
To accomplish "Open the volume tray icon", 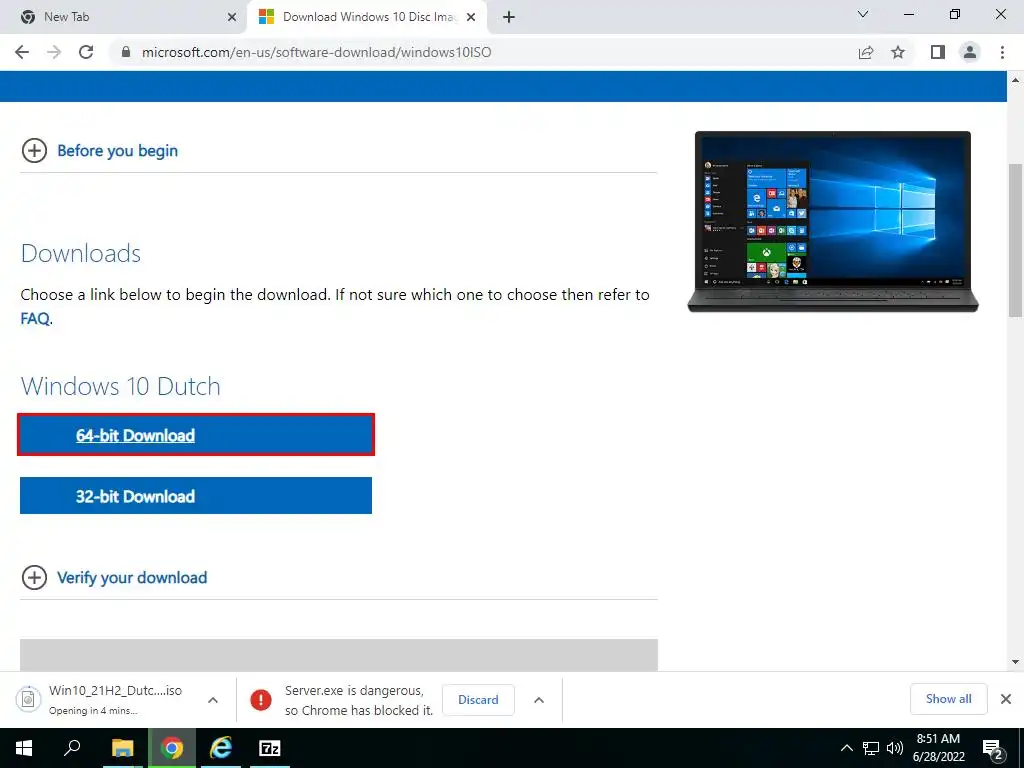I will (x=895, y=748).
